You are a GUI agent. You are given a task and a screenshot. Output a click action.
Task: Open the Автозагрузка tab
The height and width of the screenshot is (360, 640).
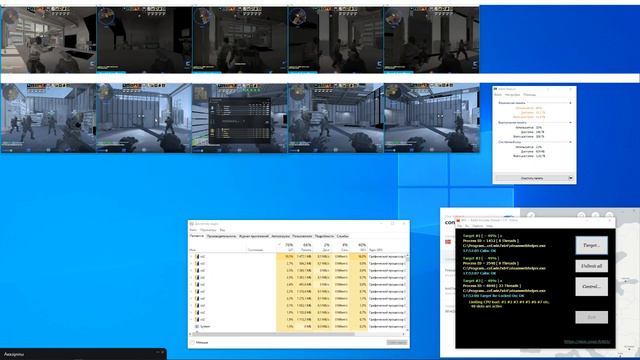pos(280,236)
